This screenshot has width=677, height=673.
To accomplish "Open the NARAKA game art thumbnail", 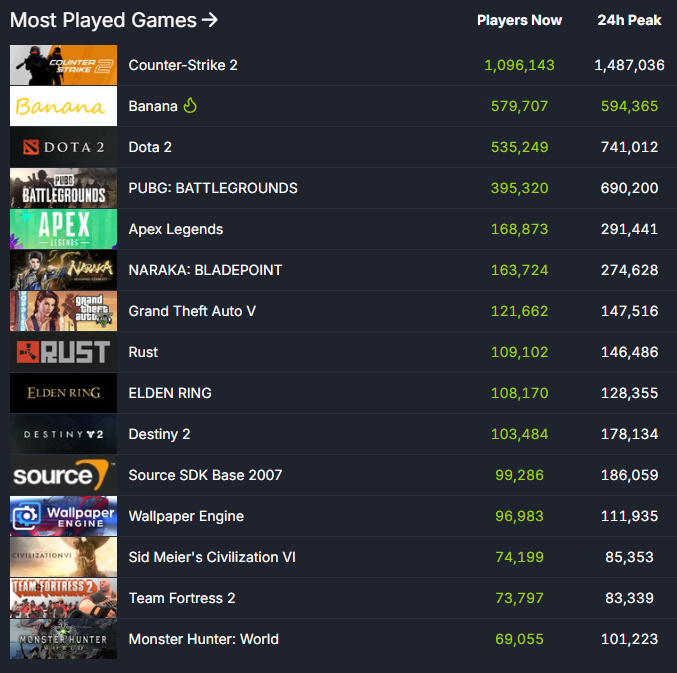I will (x=63, y=270).
